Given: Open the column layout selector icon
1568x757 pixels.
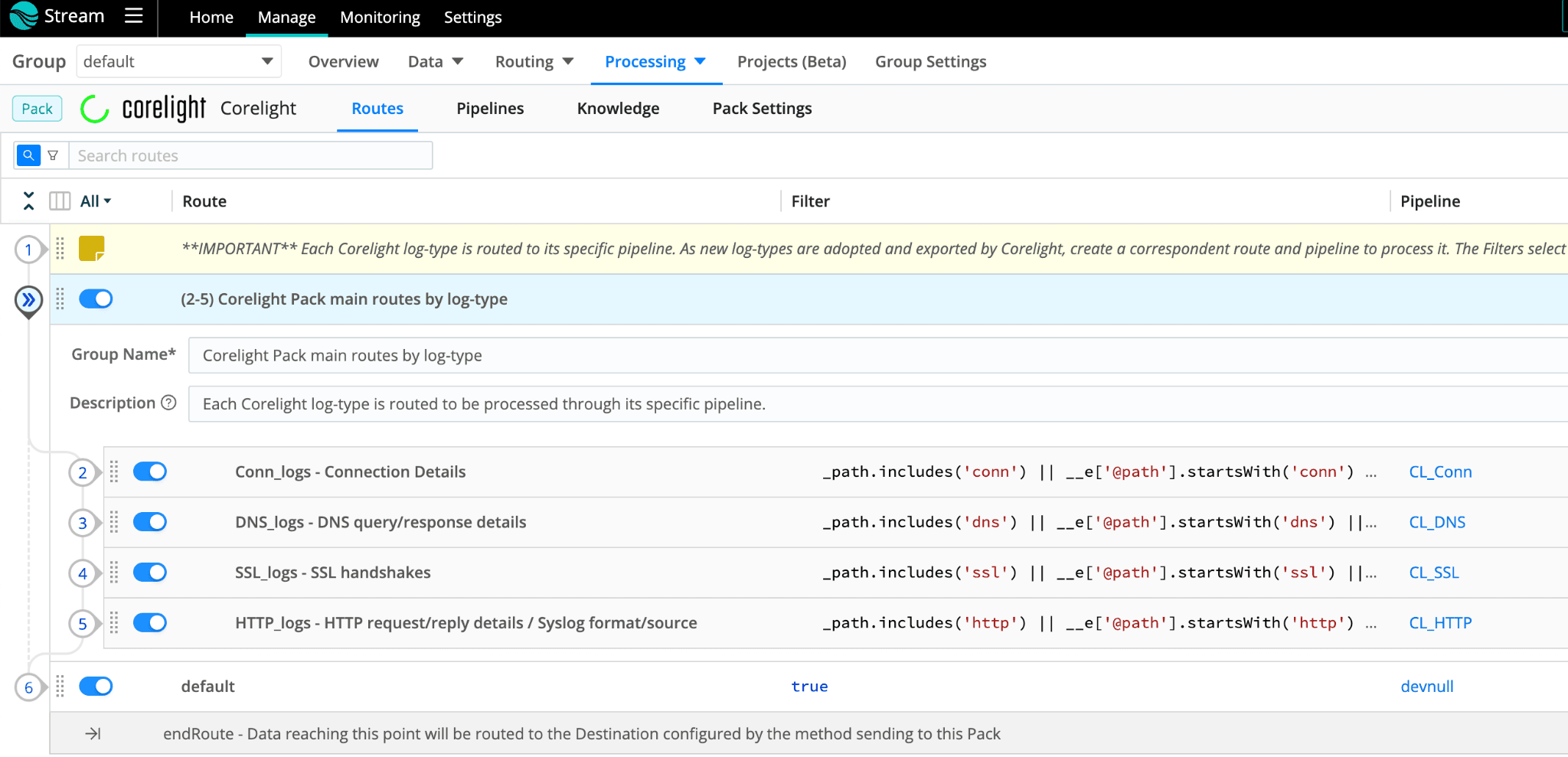Looking at the screenshot, I should tap(60, 201).
